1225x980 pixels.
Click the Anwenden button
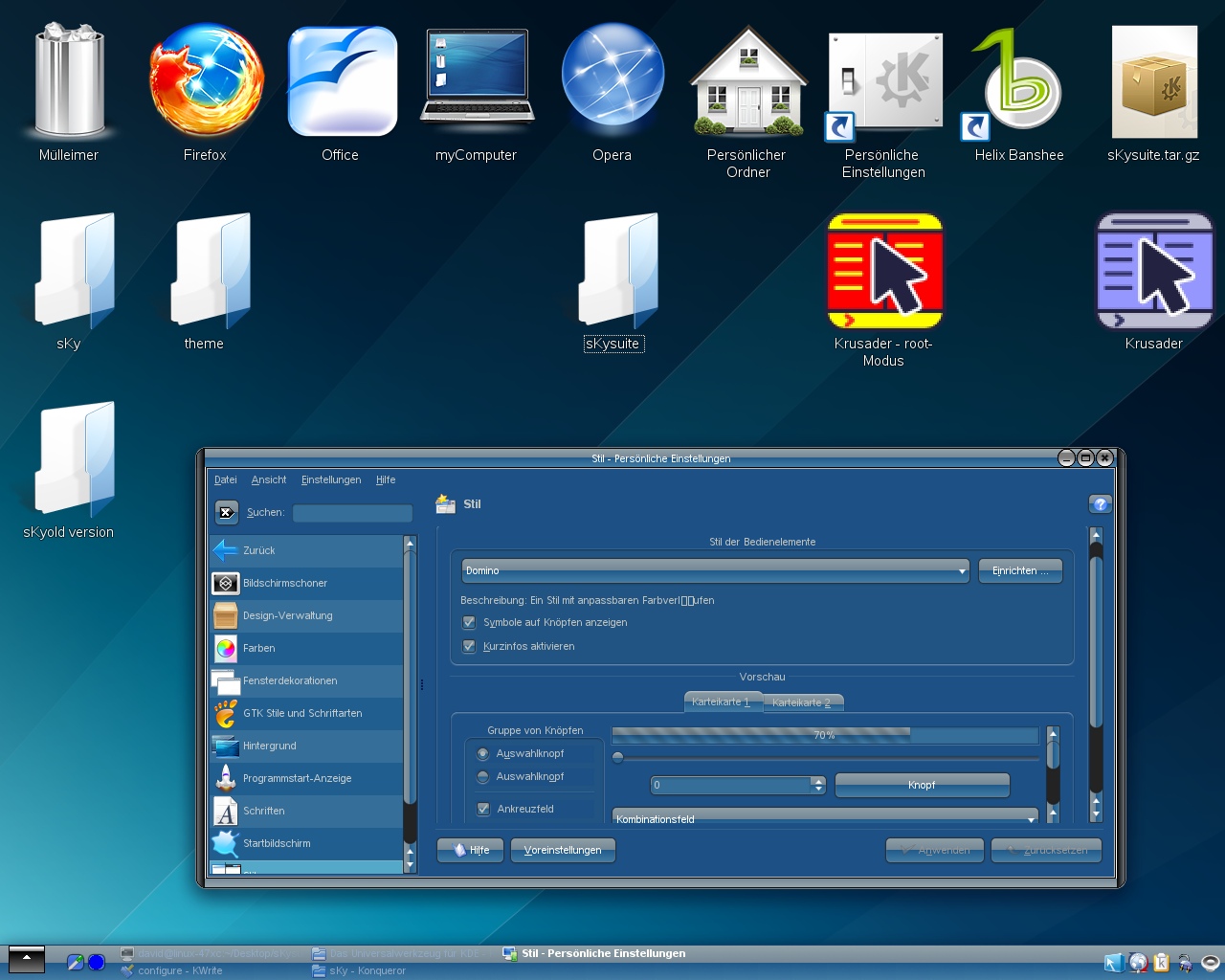[x=934, y=850]
